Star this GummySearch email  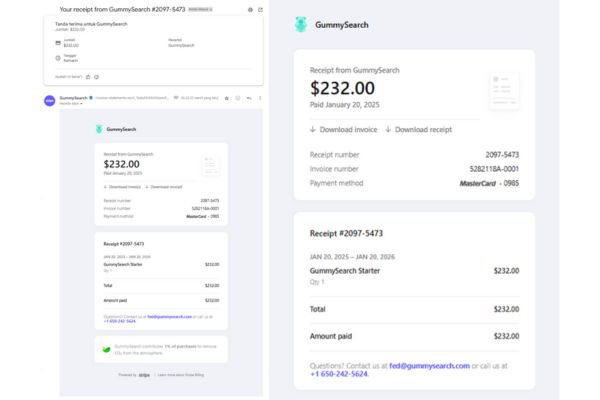(227, 98)
